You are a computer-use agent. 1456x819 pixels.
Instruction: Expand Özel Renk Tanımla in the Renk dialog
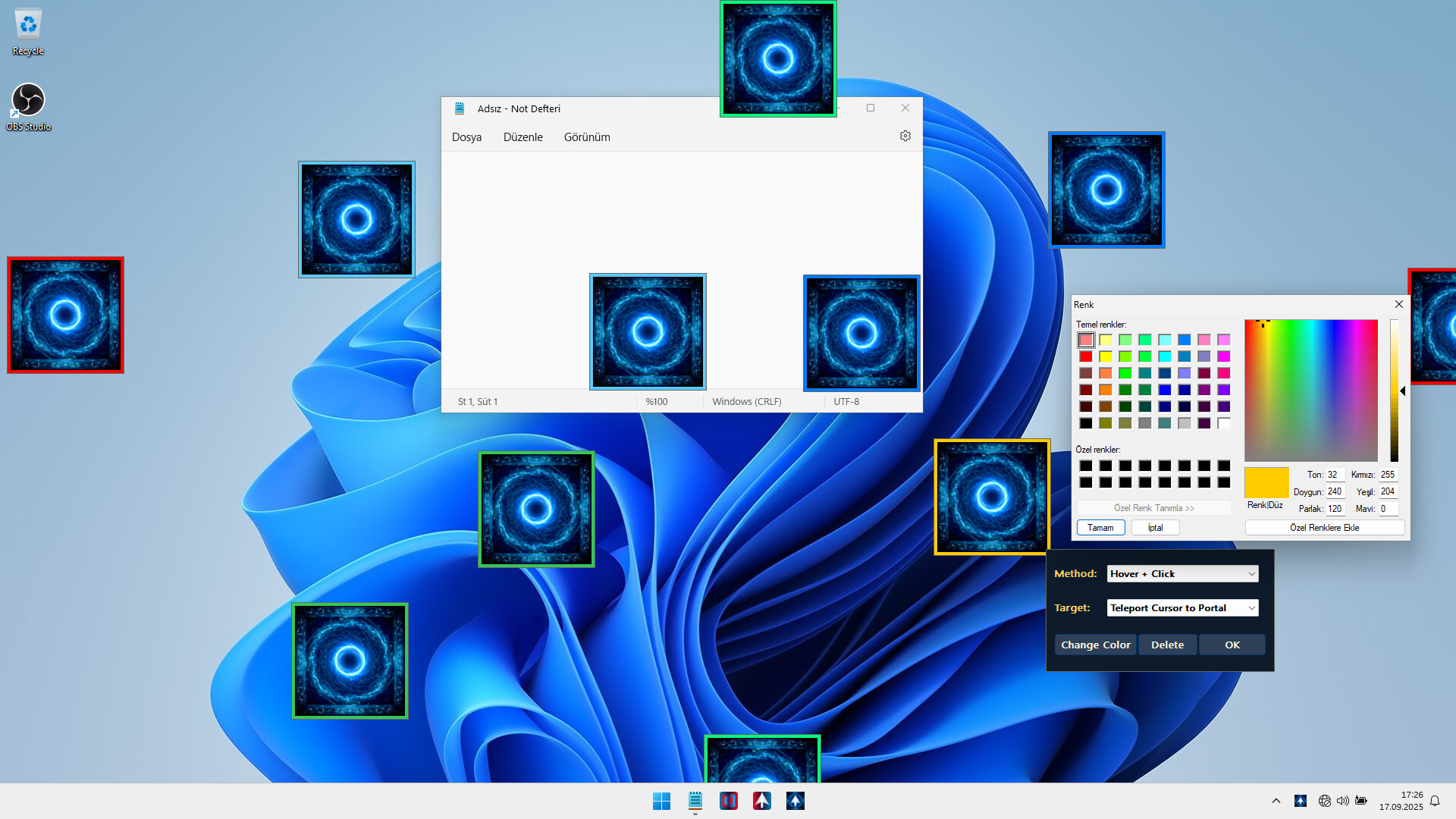1153,507
